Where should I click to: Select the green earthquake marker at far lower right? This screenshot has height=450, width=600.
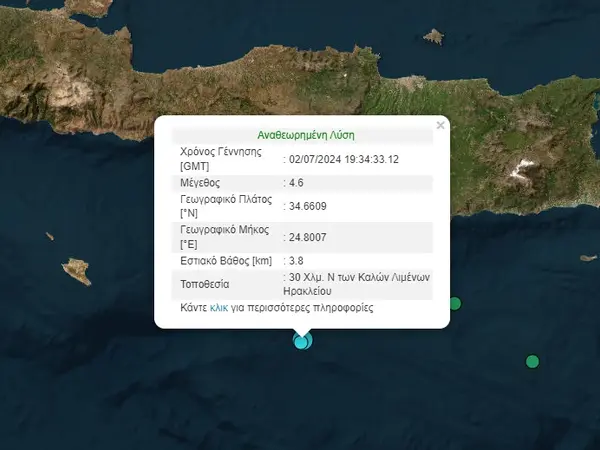[532, 361]
